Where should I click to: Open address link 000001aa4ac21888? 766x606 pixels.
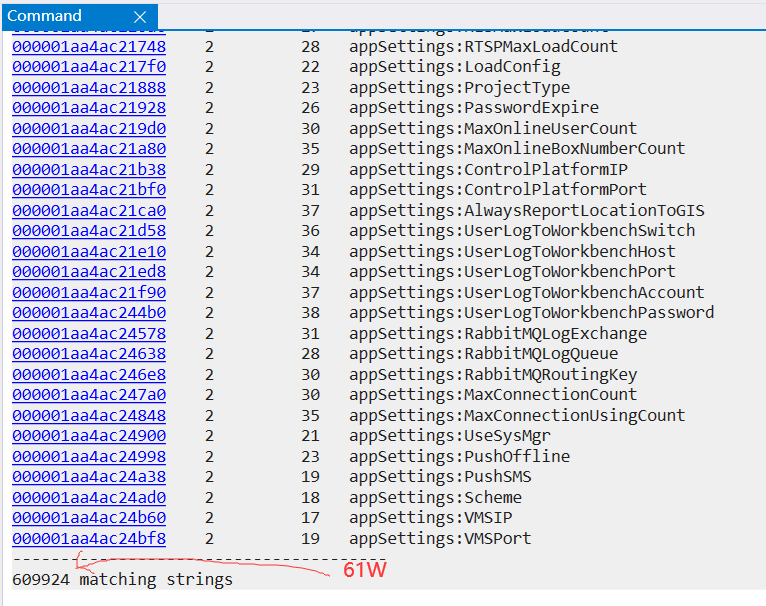[x=89, y=87]
